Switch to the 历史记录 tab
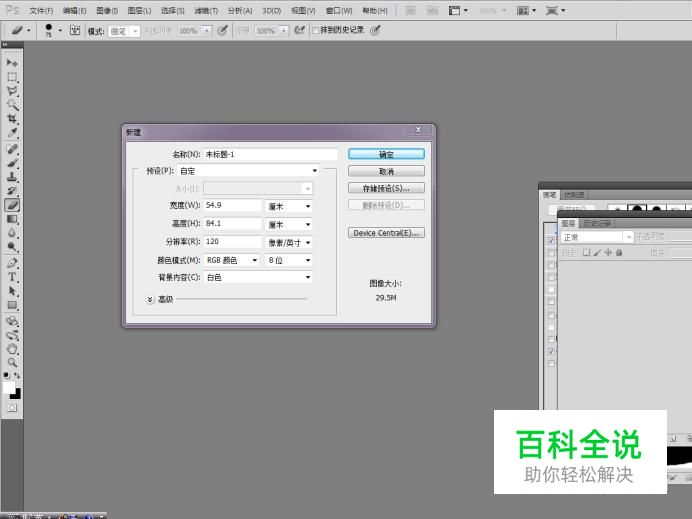 (x=597, y=223)
